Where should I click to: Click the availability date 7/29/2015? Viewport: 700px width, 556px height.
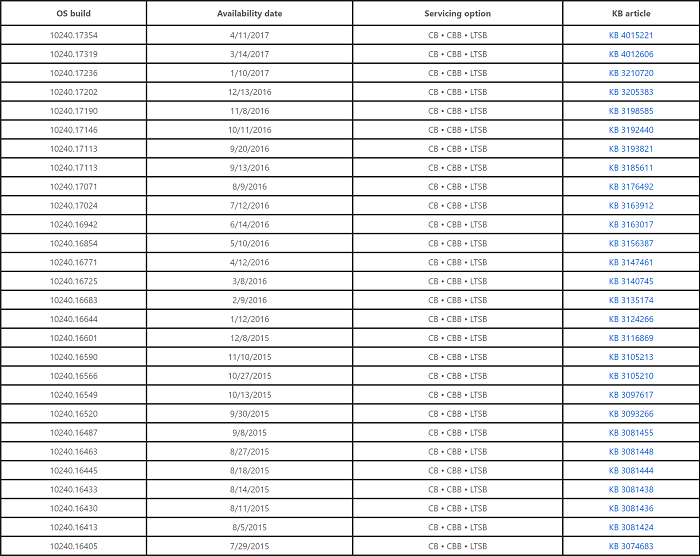(x=250, y=546)
